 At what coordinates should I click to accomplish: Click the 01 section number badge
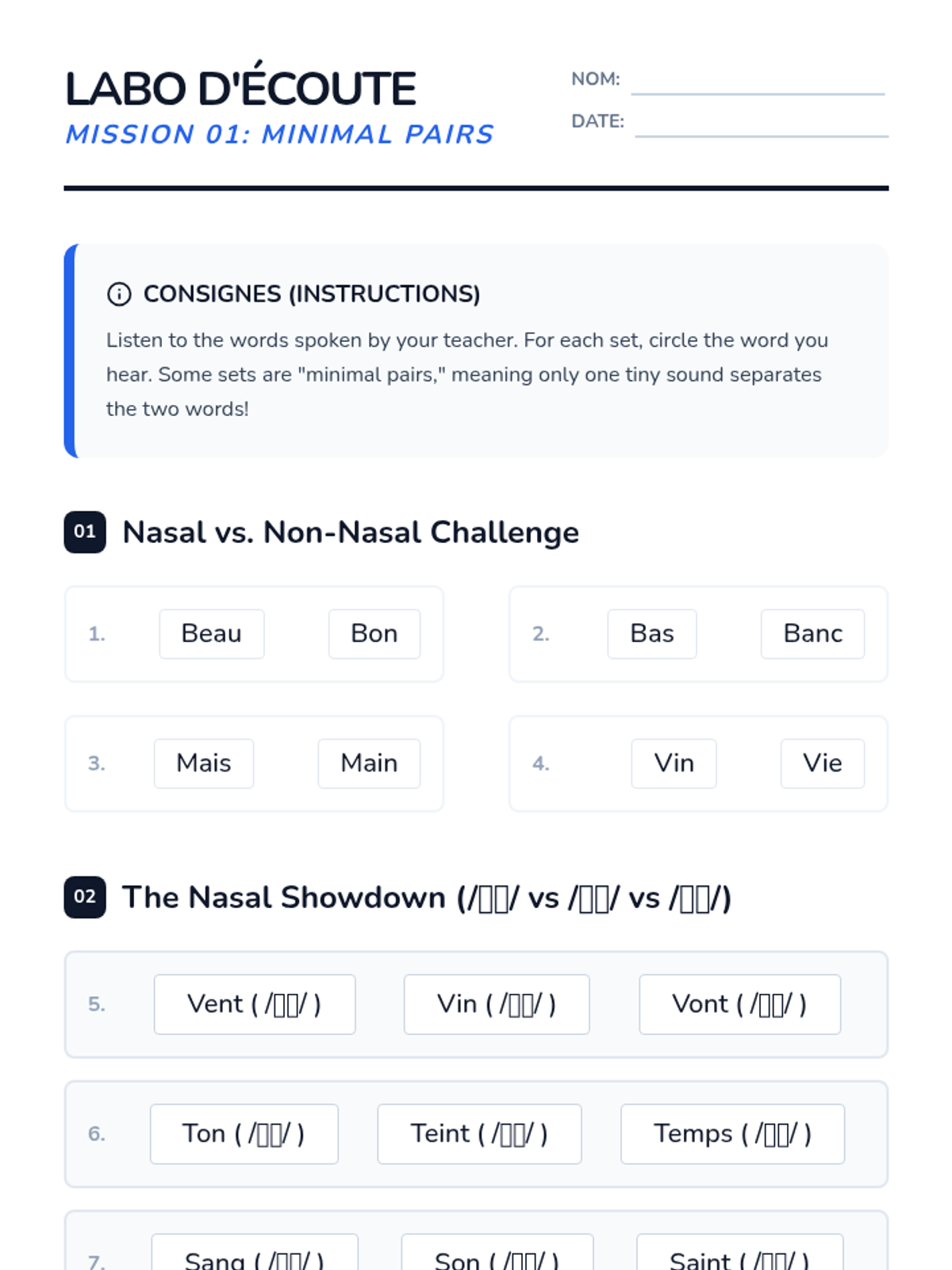(x=85, y=532)
